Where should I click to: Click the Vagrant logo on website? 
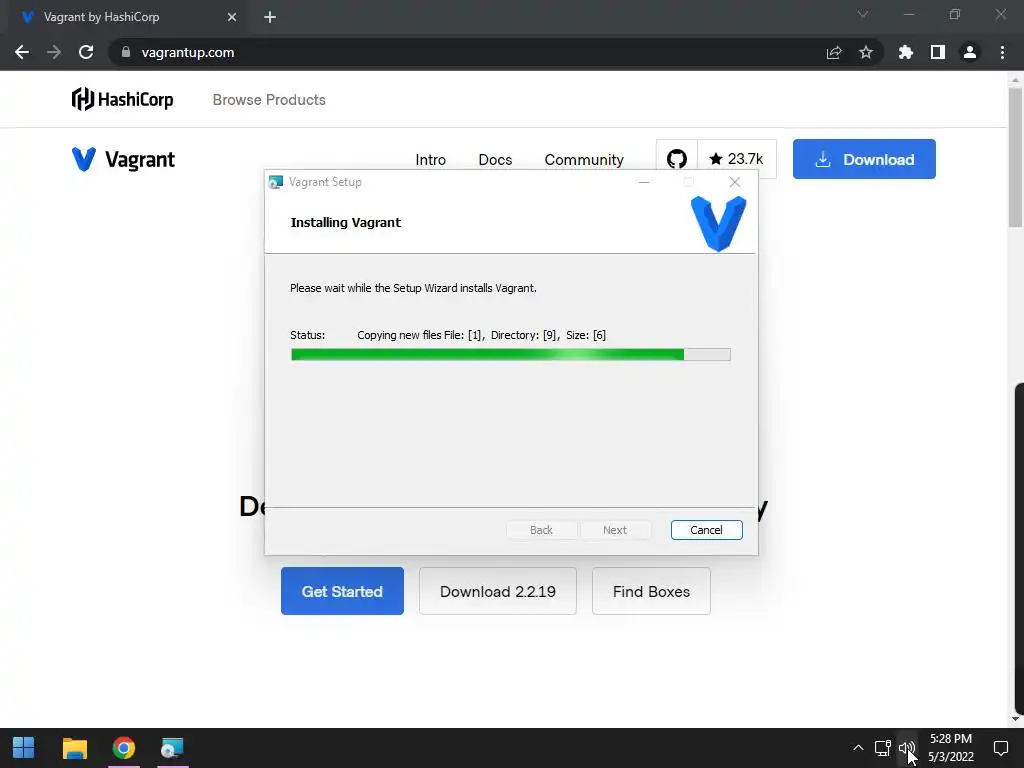(123, 159)
